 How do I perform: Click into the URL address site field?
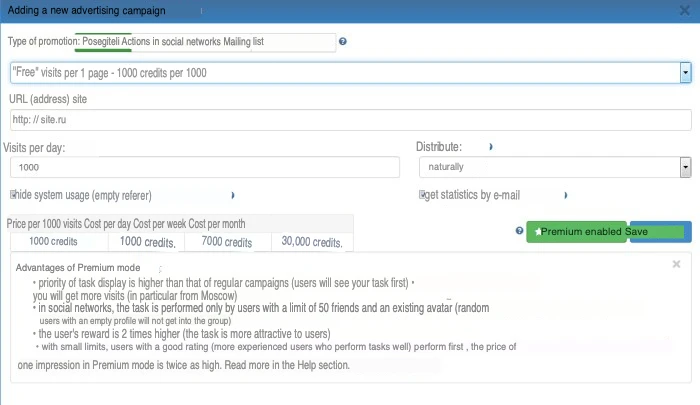coord(349,120)
